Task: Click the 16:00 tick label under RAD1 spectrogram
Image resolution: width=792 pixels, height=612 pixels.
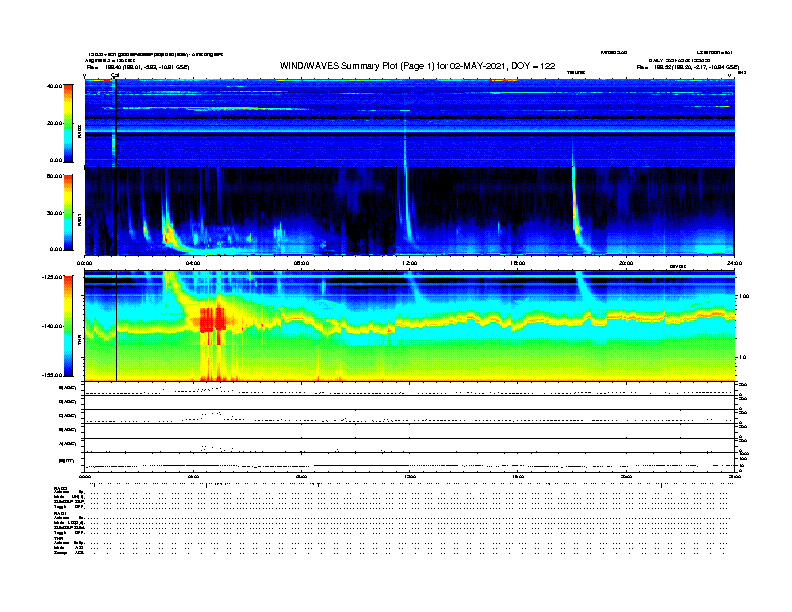Action: 517,263
